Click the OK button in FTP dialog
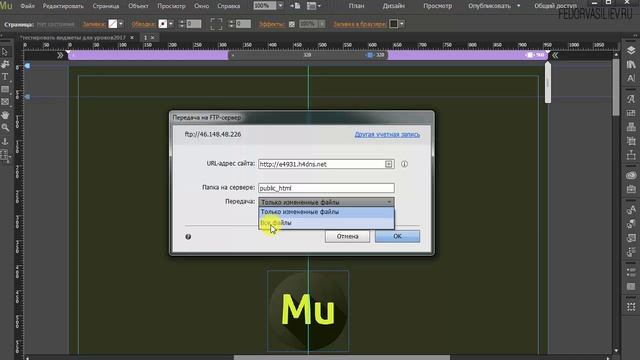This screenshot has width=640, height=360. 398,236
